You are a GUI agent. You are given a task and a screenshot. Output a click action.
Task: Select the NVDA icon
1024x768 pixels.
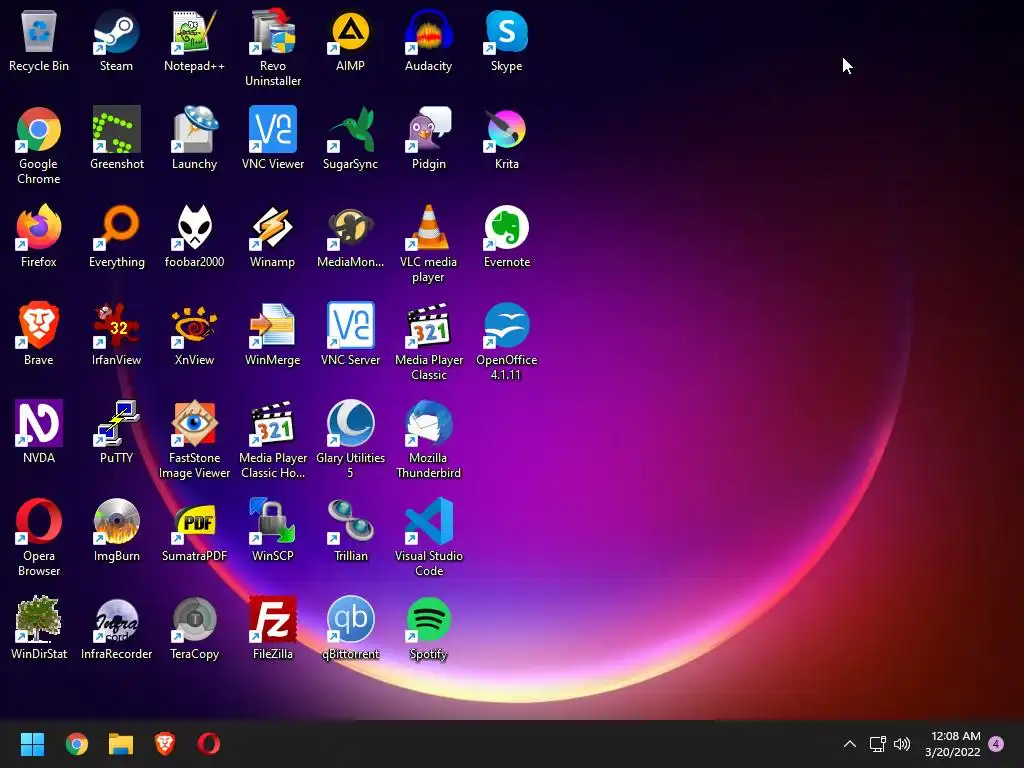tap(39, 424)
